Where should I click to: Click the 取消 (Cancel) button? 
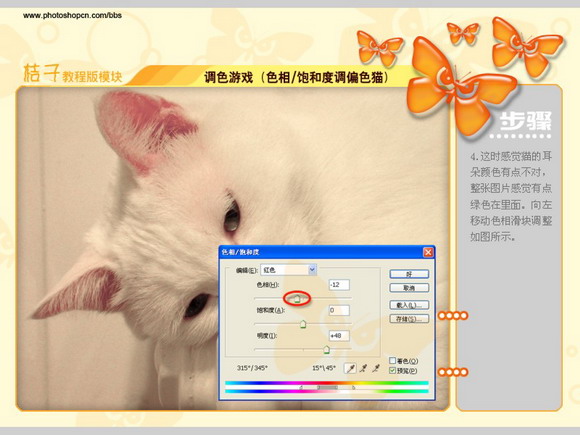(409, 288)
